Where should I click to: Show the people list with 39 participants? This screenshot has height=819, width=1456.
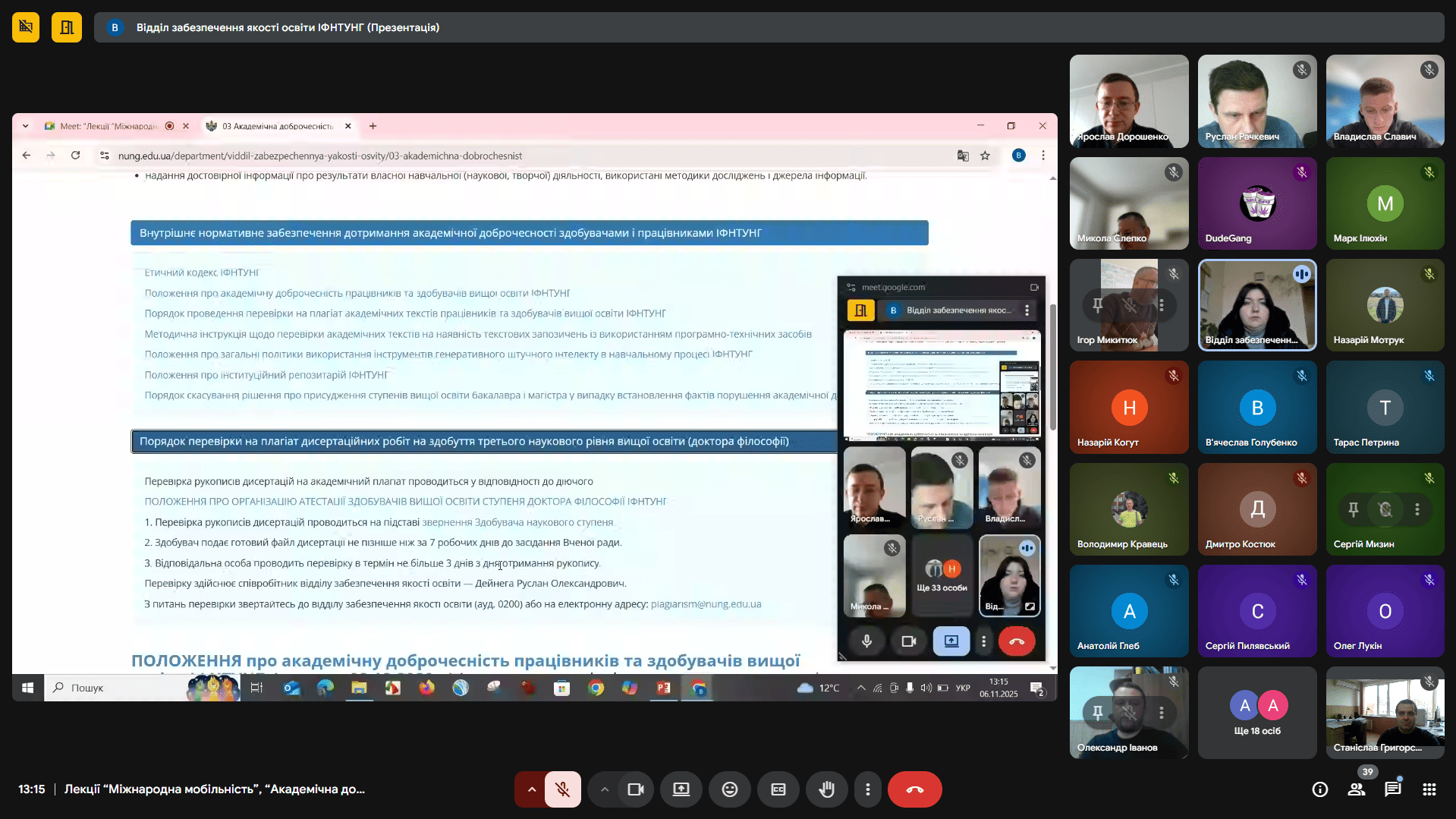coord(1356,789)
